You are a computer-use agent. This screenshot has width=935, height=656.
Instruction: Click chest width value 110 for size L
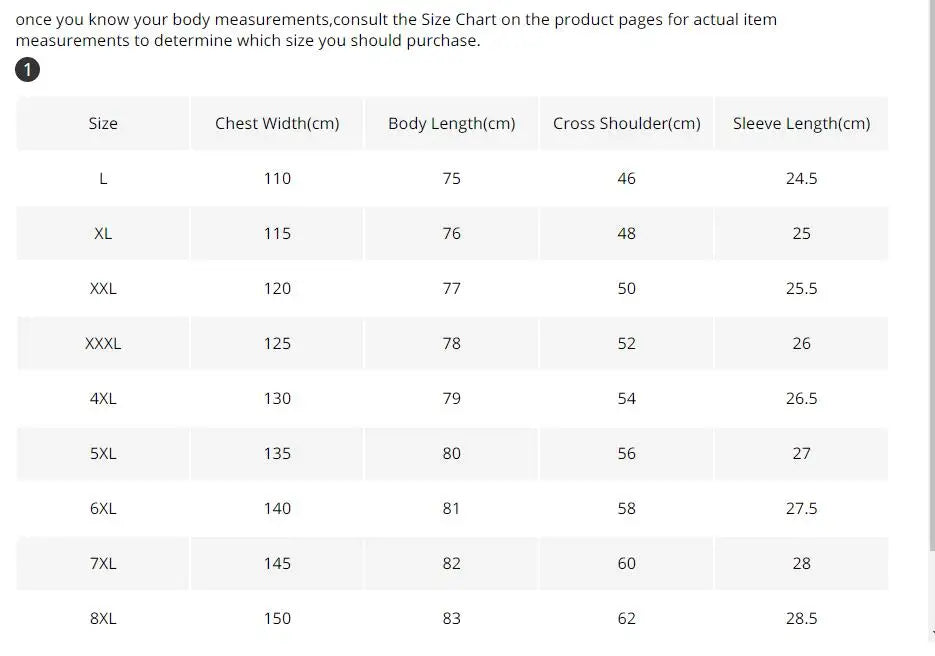pos(277,179)
